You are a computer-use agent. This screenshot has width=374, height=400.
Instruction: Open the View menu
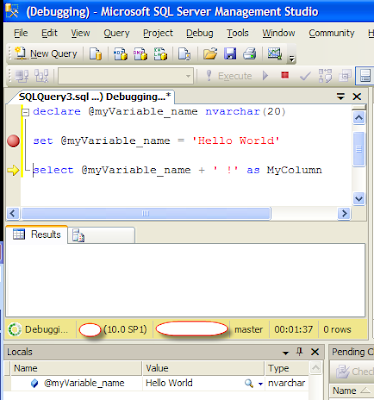(x=80, y=33)
